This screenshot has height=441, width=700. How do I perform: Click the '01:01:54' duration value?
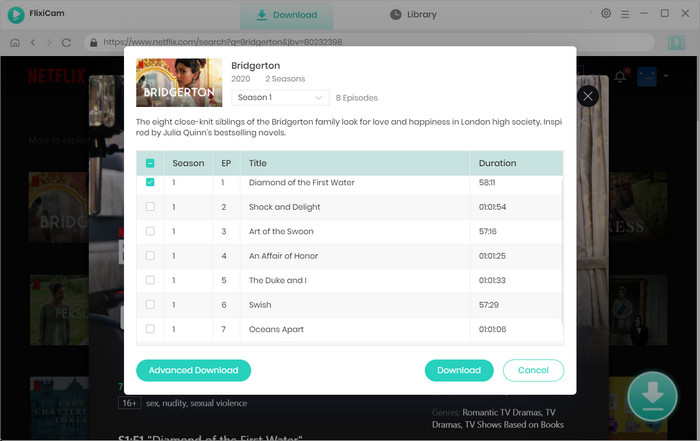point(492,207)
